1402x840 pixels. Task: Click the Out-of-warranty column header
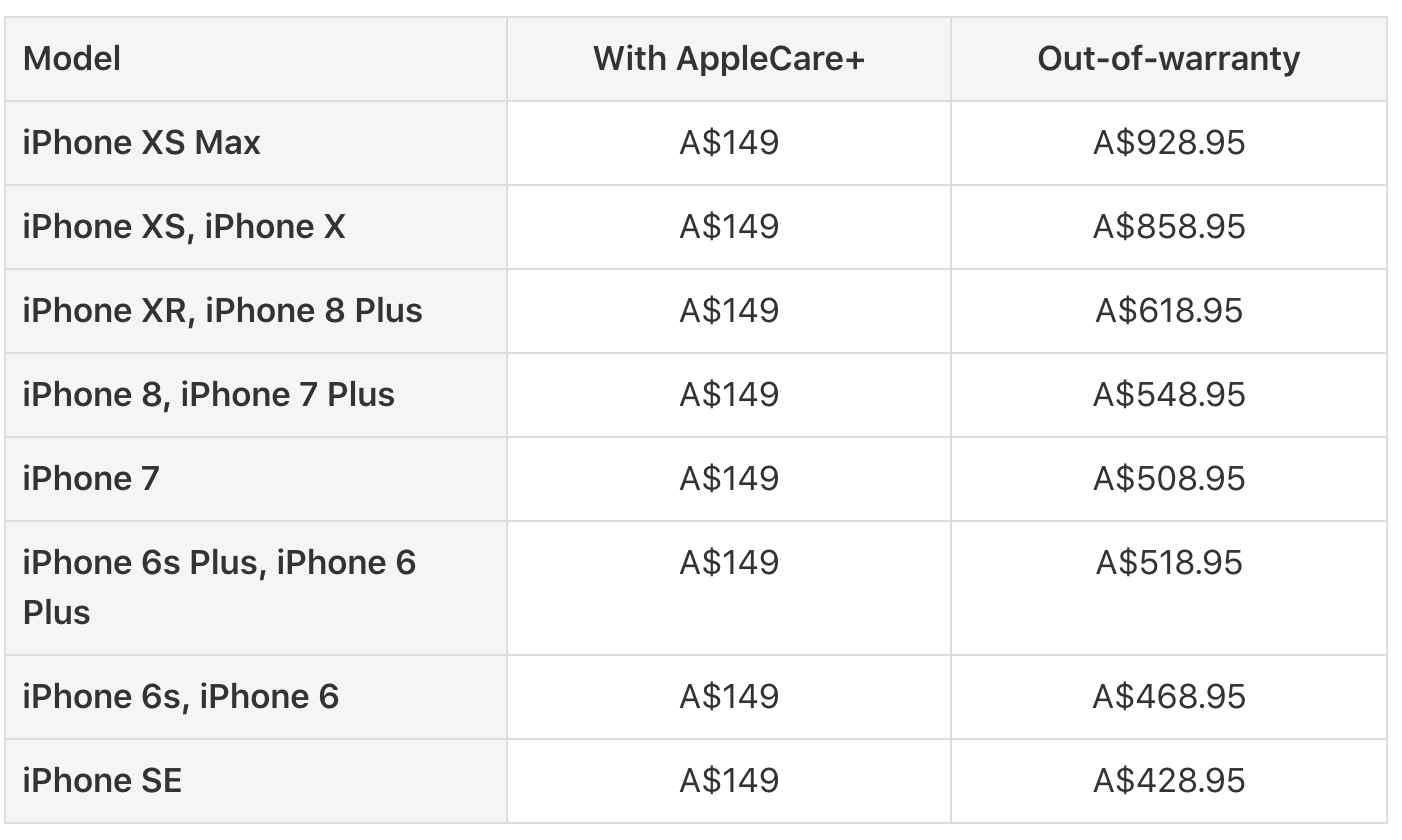(x=1169, y=59)
